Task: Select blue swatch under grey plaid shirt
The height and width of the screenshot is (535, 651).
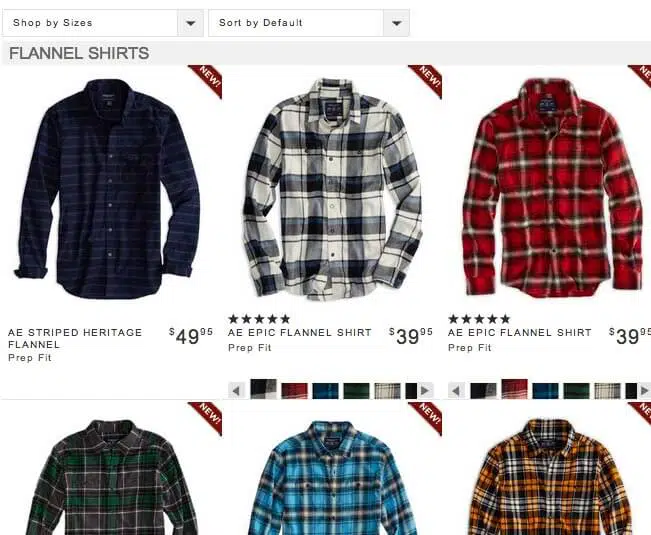Action: pos(325,391)
